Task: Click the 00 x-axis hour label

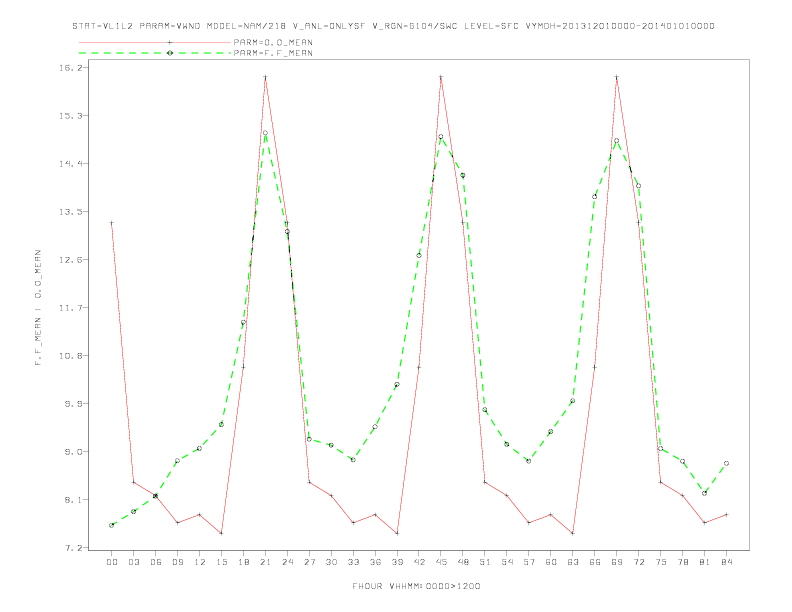Action: tap(112, 562)
